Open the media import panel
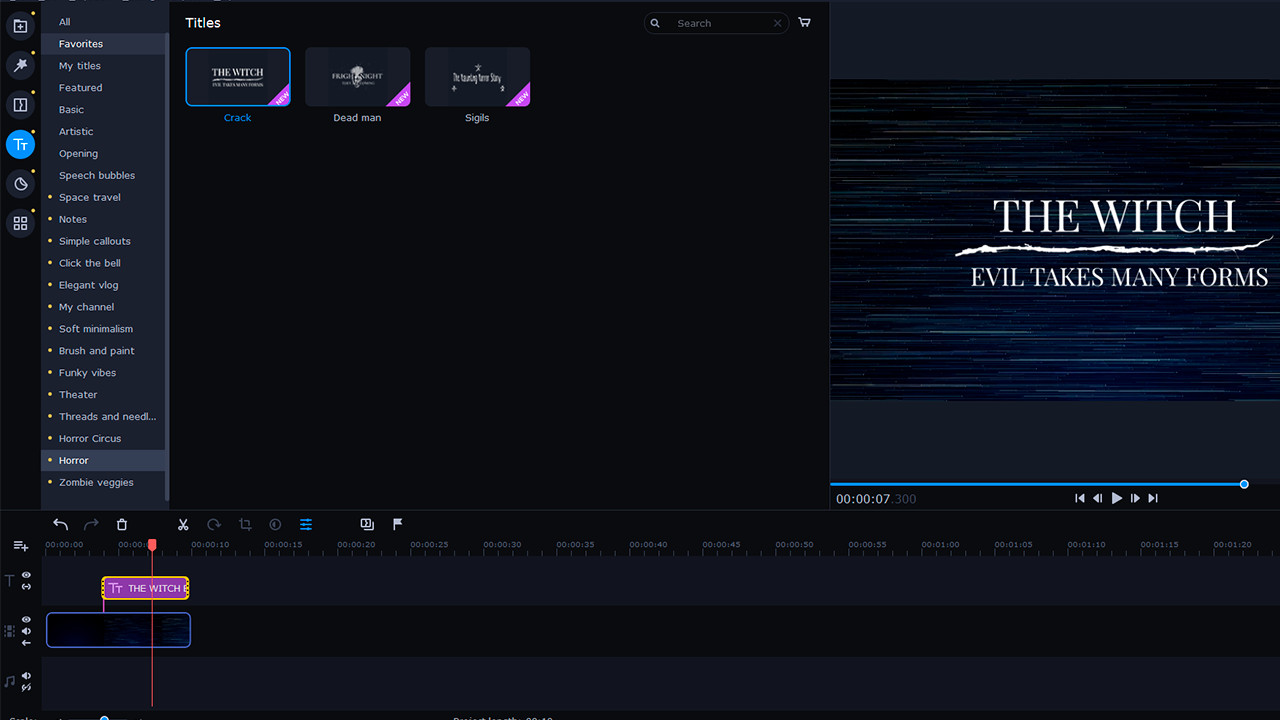 click(x=20, y=25)
